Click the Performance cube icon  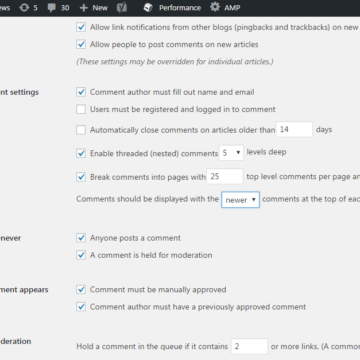click(x=148, y=8)
